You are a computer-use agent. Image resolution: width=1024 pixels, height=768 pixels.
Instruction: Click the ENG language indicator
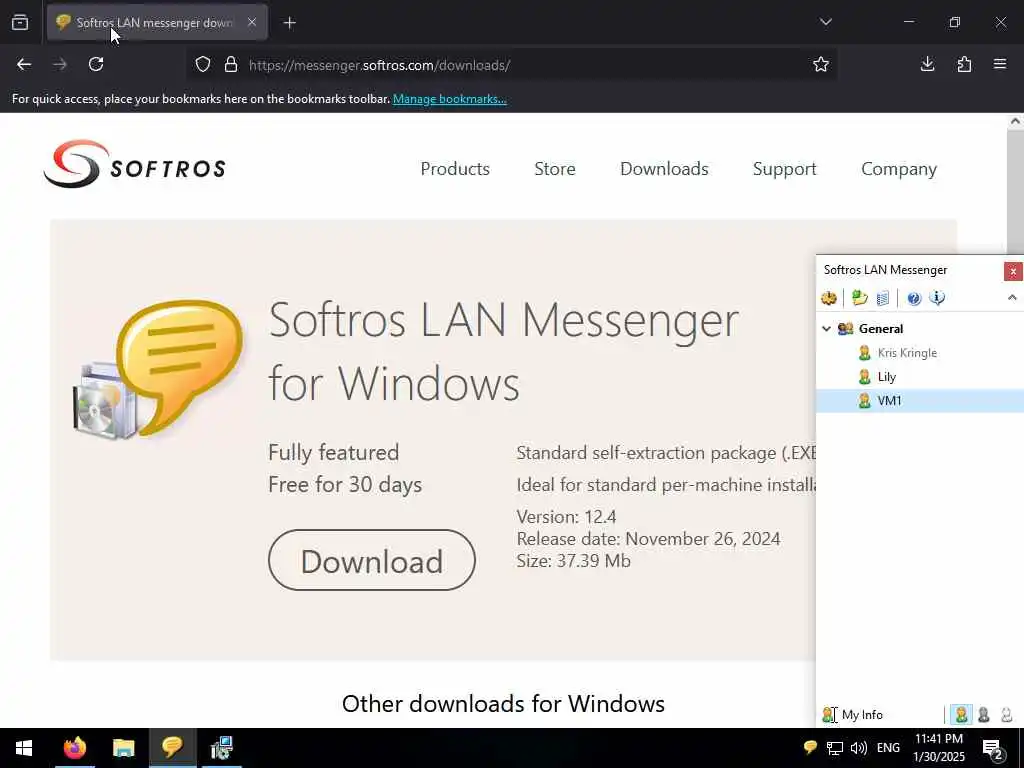pos(888,748)
